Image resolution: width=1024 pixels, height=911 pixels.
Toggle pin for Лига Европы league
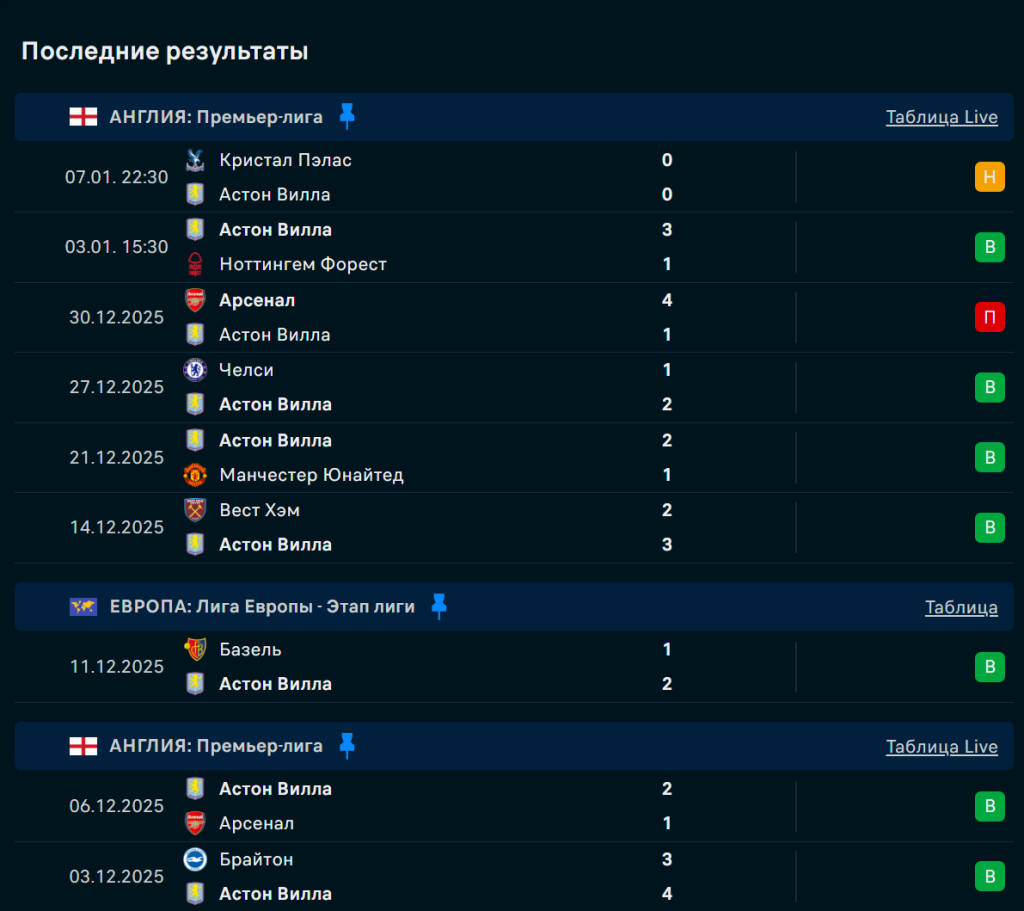click(x=439, y=606)
